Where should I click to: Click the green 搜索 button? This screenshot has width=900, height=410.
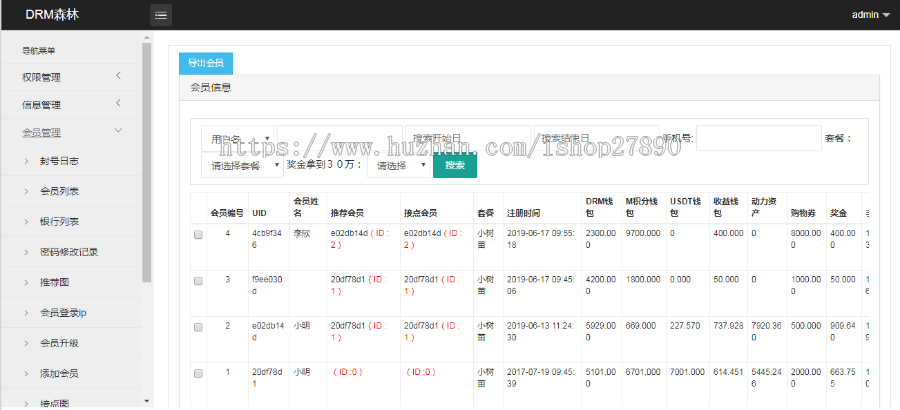click(x=455, y=165)
